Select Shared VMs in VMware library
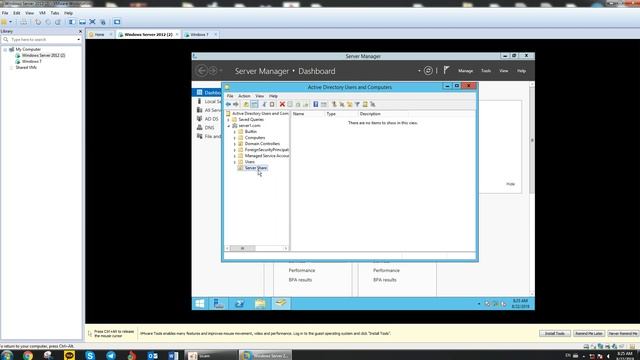640x360 pixels. (26, 67)
